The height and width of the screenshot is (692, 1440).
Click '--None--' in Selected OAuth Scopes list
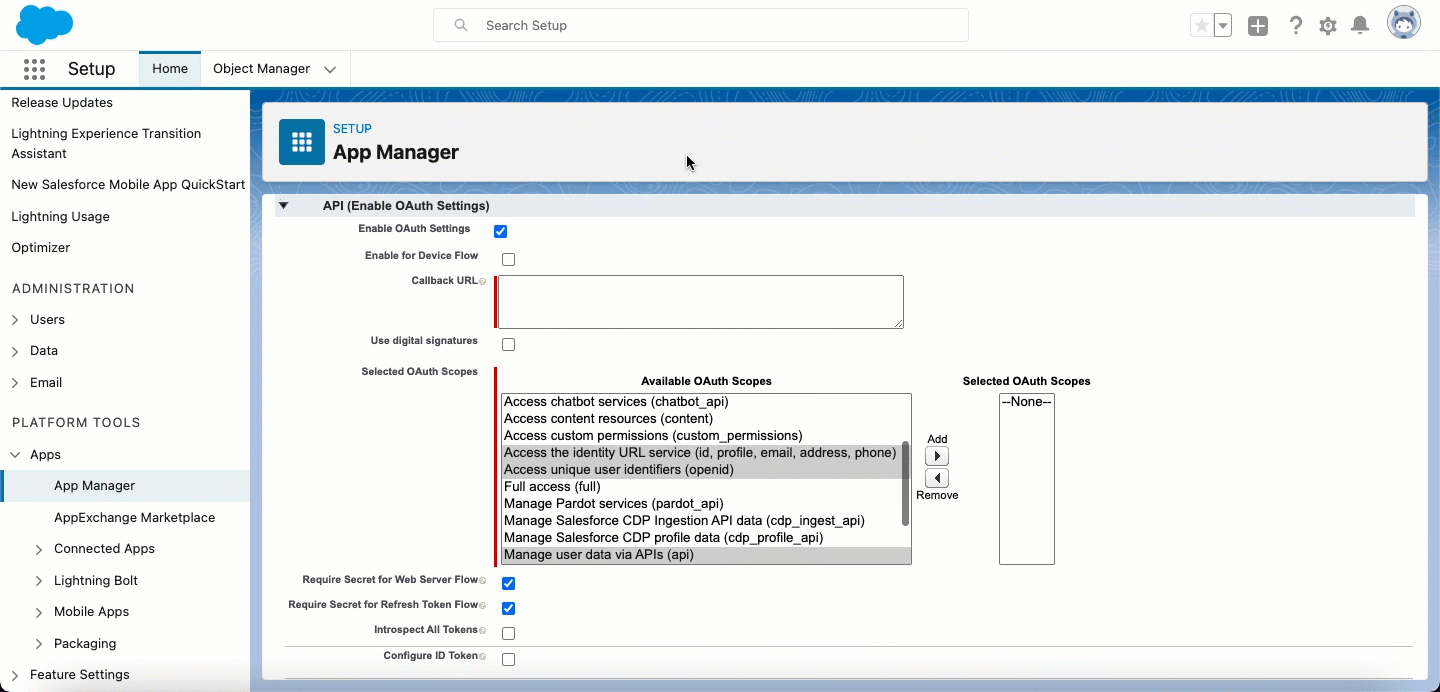pyautogui.click(x=1027, y=402)
